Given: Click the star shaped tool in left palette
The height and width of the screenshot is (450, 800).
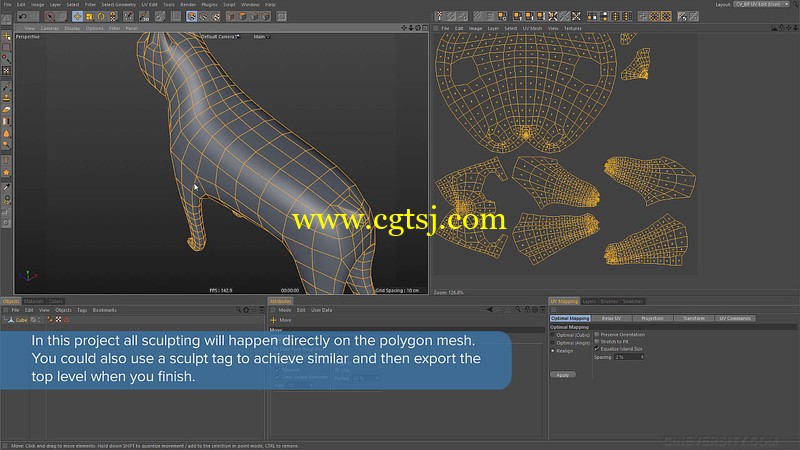Looking at the screenshot, I should (7, 172).
